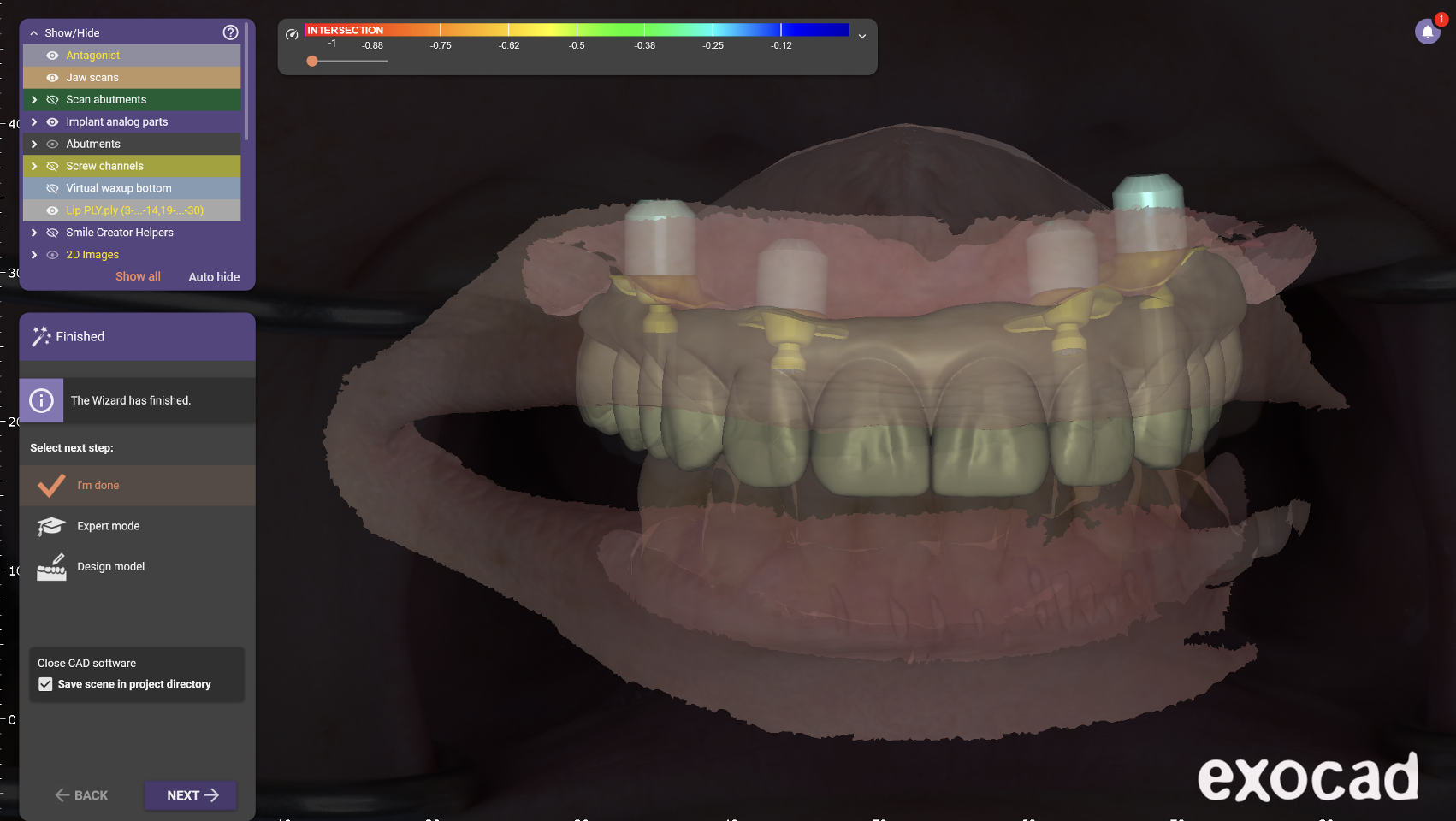The image size is (1456, 821).
Task: Click the gauge icon beside Intersection scale
Action: (292, 34)
